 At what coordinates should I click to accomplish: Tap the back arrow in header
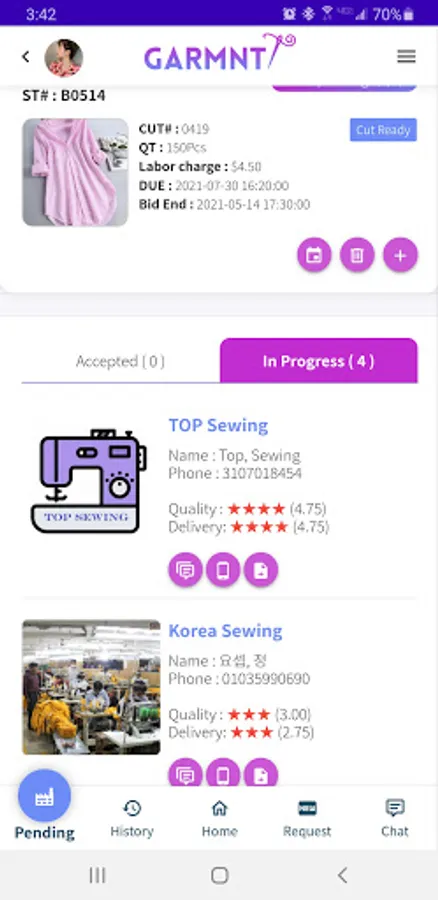(25, 56)
